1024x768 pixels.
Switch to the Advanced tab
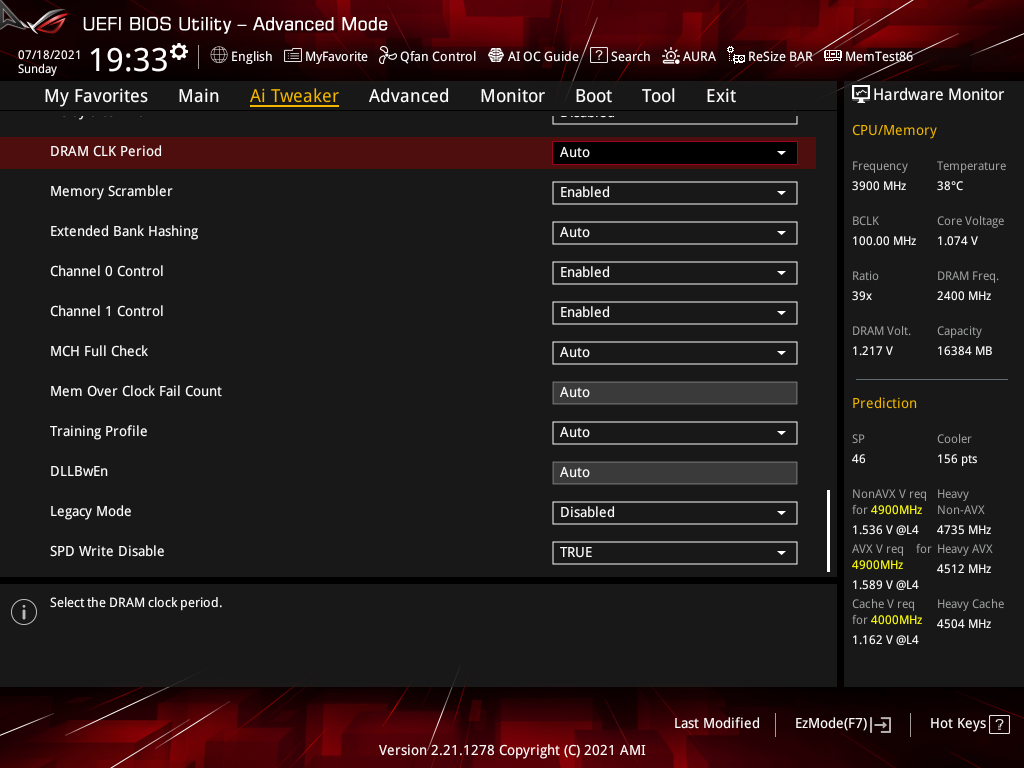pos(409,95)
